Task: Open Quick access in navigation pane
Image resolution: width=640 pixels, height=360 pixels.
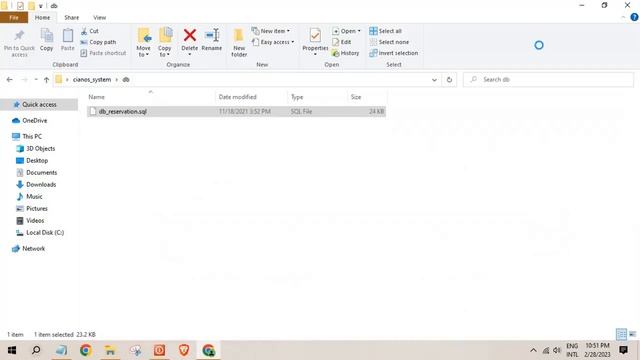Action: [39, 104]
